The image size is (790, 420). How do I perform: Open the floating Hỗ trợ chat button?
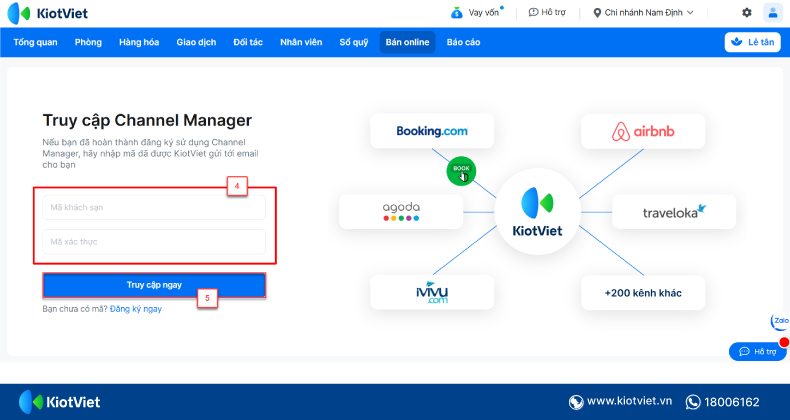coord(758,352)
